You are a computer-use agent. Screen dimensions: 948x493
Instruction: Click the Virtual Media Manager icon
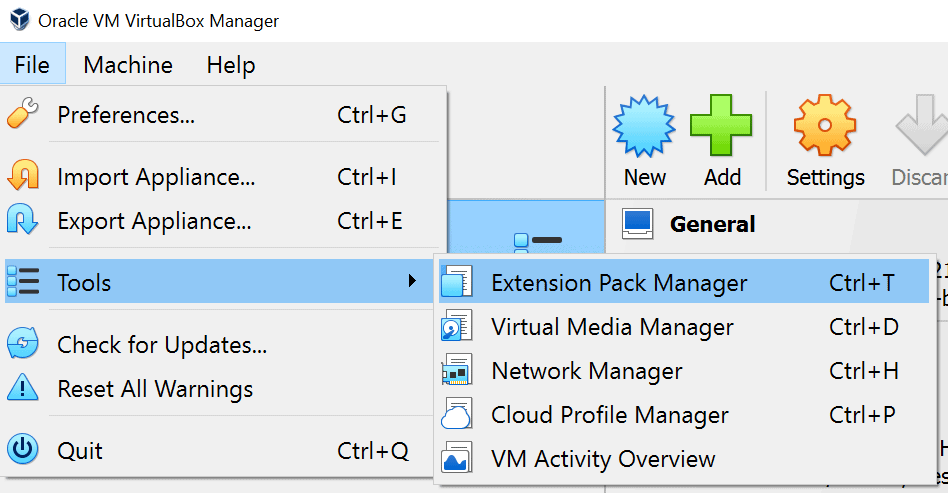(457, 327)
